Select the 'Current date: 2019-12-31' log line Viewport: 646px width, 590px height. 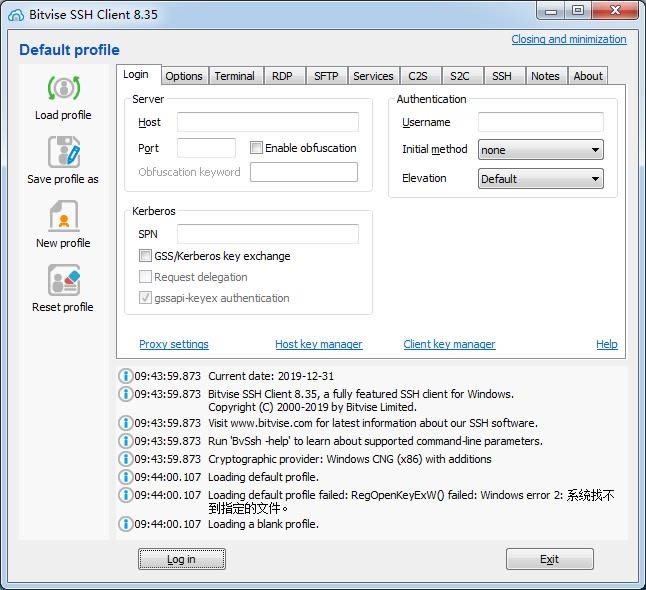point(271,376)
